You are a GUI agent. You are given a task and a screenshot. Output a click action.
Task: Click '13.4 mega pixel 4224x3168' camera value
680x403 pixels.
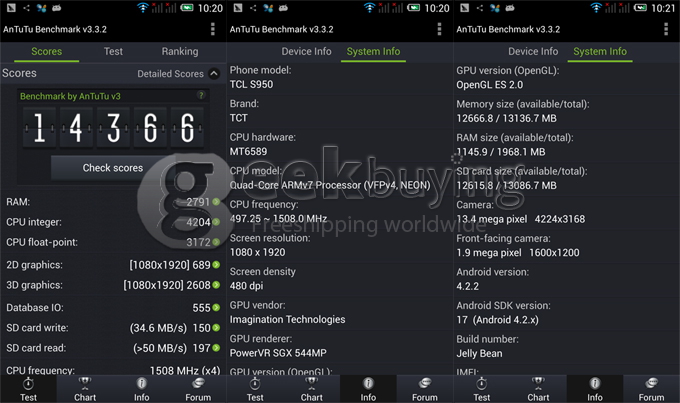(x=521, y=219)
